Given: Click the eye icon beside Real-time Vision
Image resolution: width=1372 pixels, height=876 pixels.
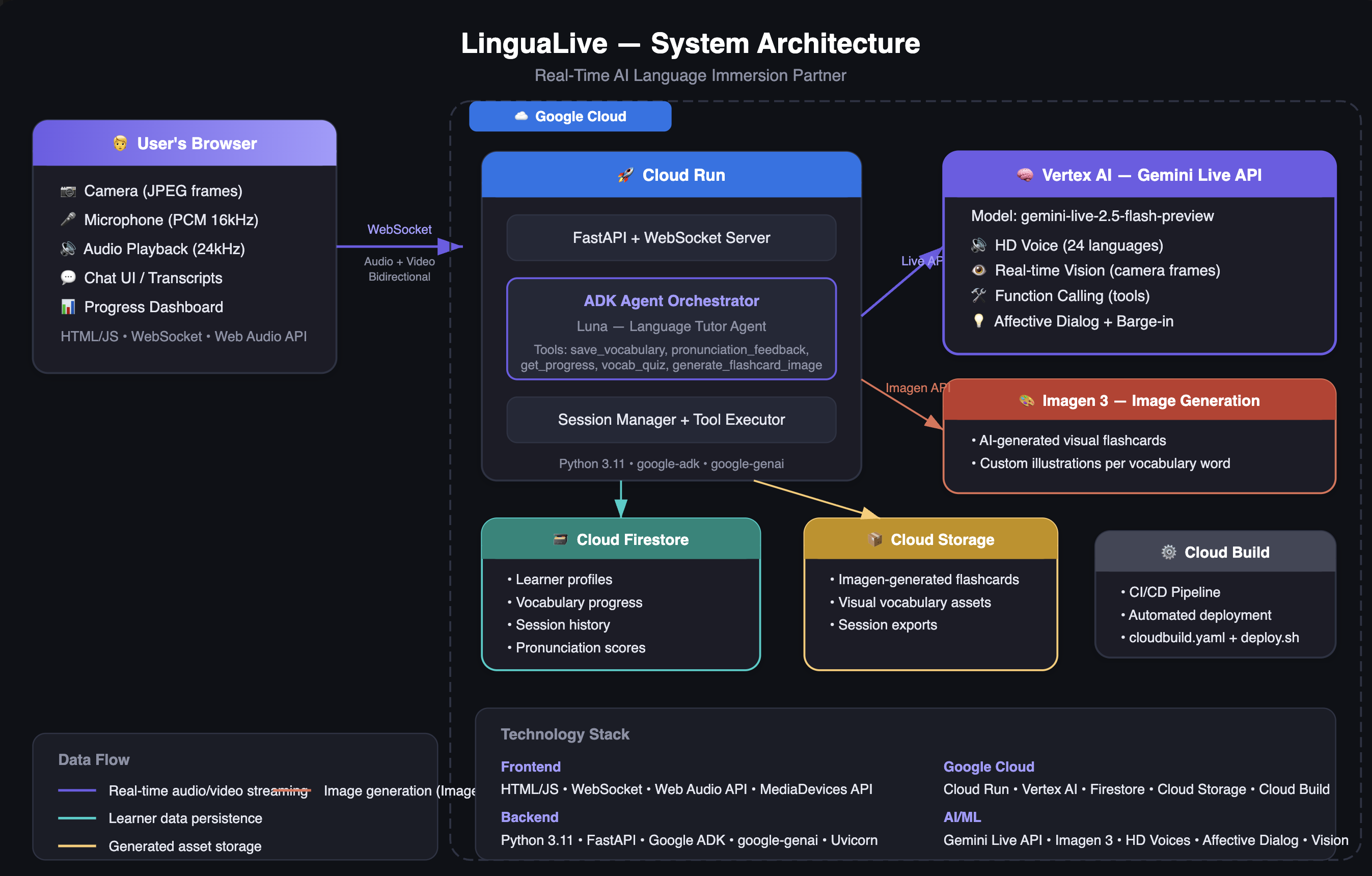Looking at the screenshot, I should pos(978,270).
